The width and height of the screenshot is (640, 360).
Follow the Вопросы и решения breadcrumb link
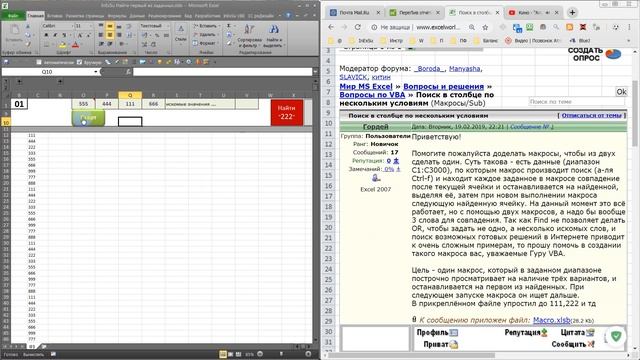click(443, 87)
